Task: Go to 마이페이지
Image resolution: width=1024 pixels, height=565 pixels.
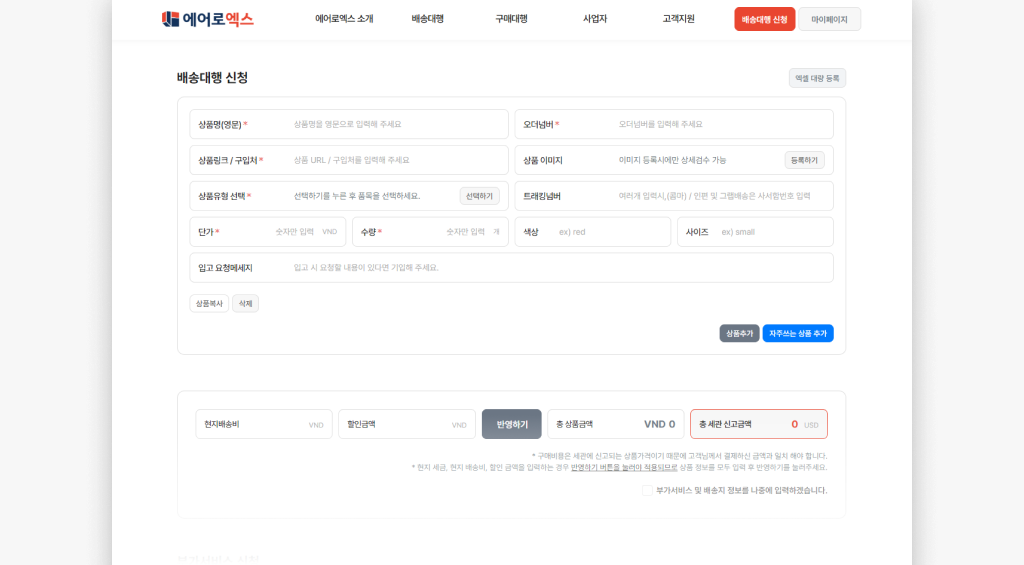Action: coord(829,20)
